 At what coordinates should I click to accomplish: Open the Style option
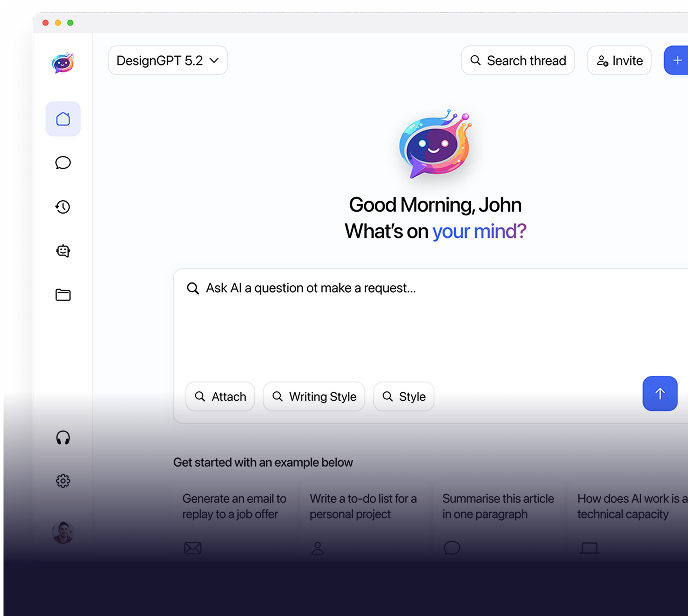(403, 397)
